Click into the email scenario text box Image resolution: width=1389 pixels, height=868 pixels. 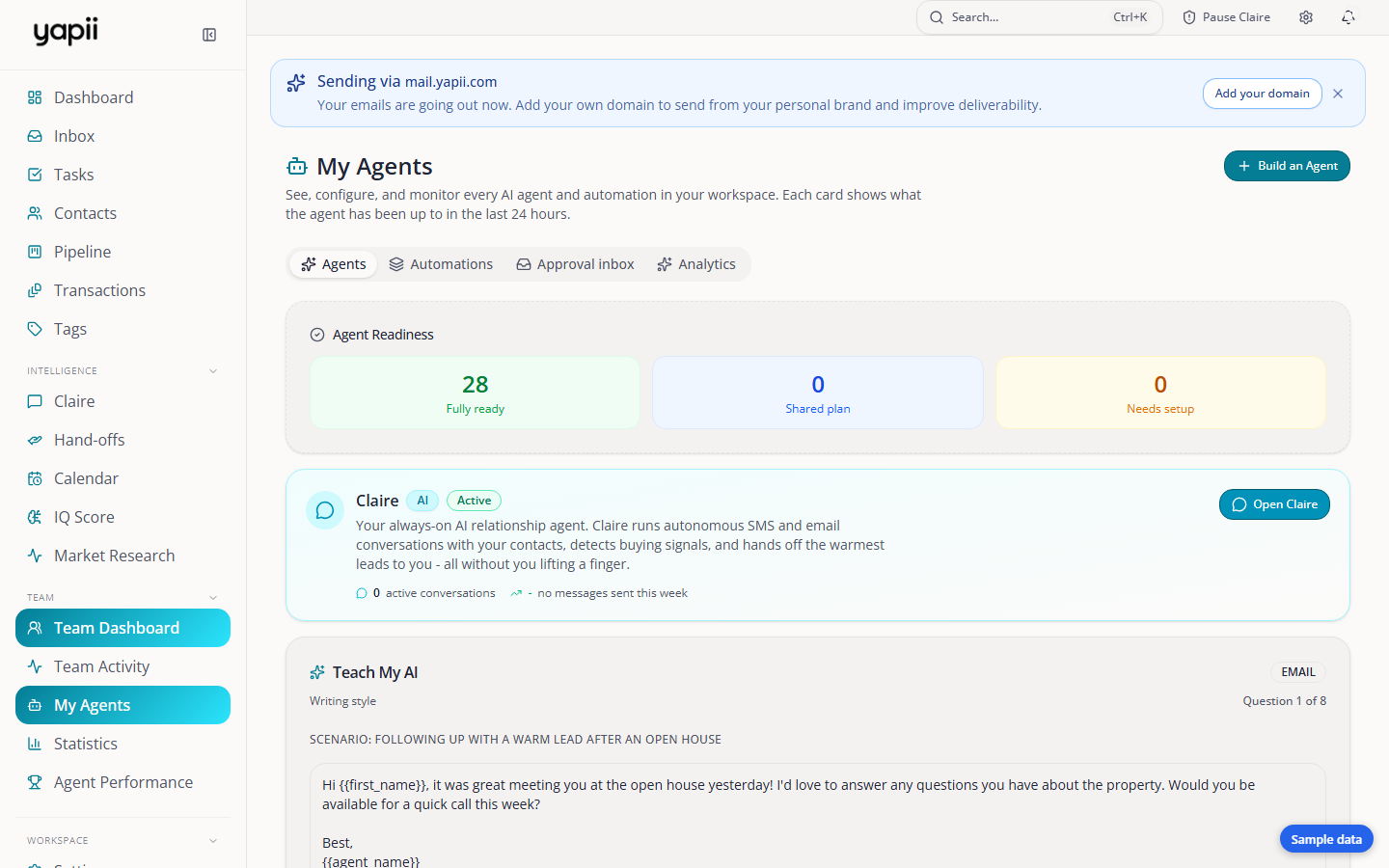click(818, 818)
